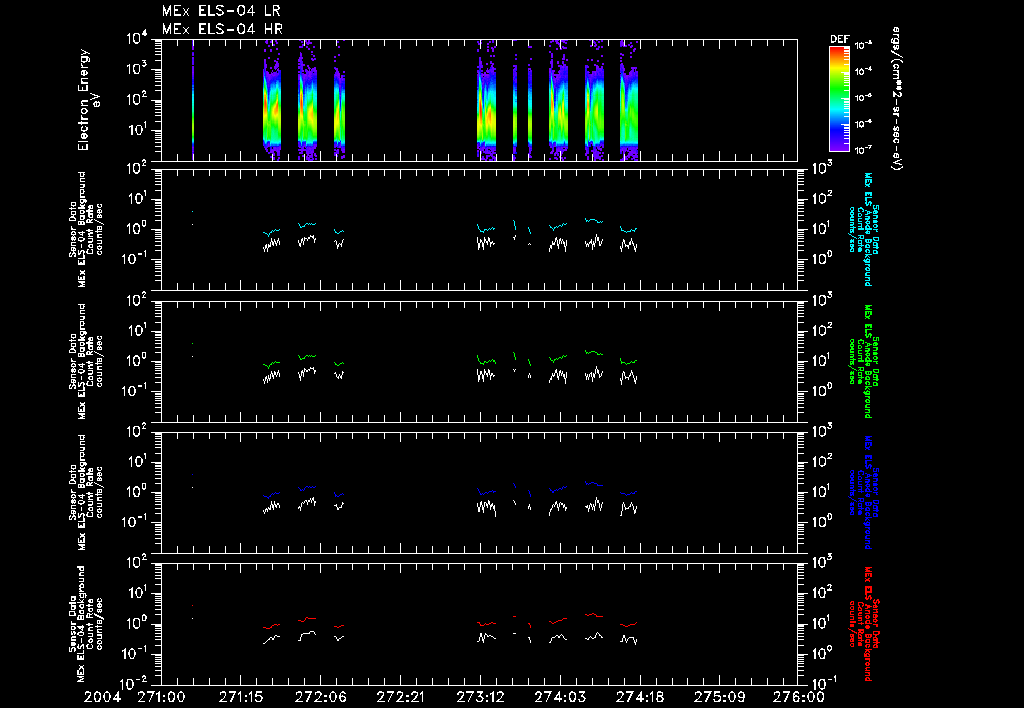Click the '272:06' time axis tick label
Screen dimensions: 1024x708
[x=321, y=697]
